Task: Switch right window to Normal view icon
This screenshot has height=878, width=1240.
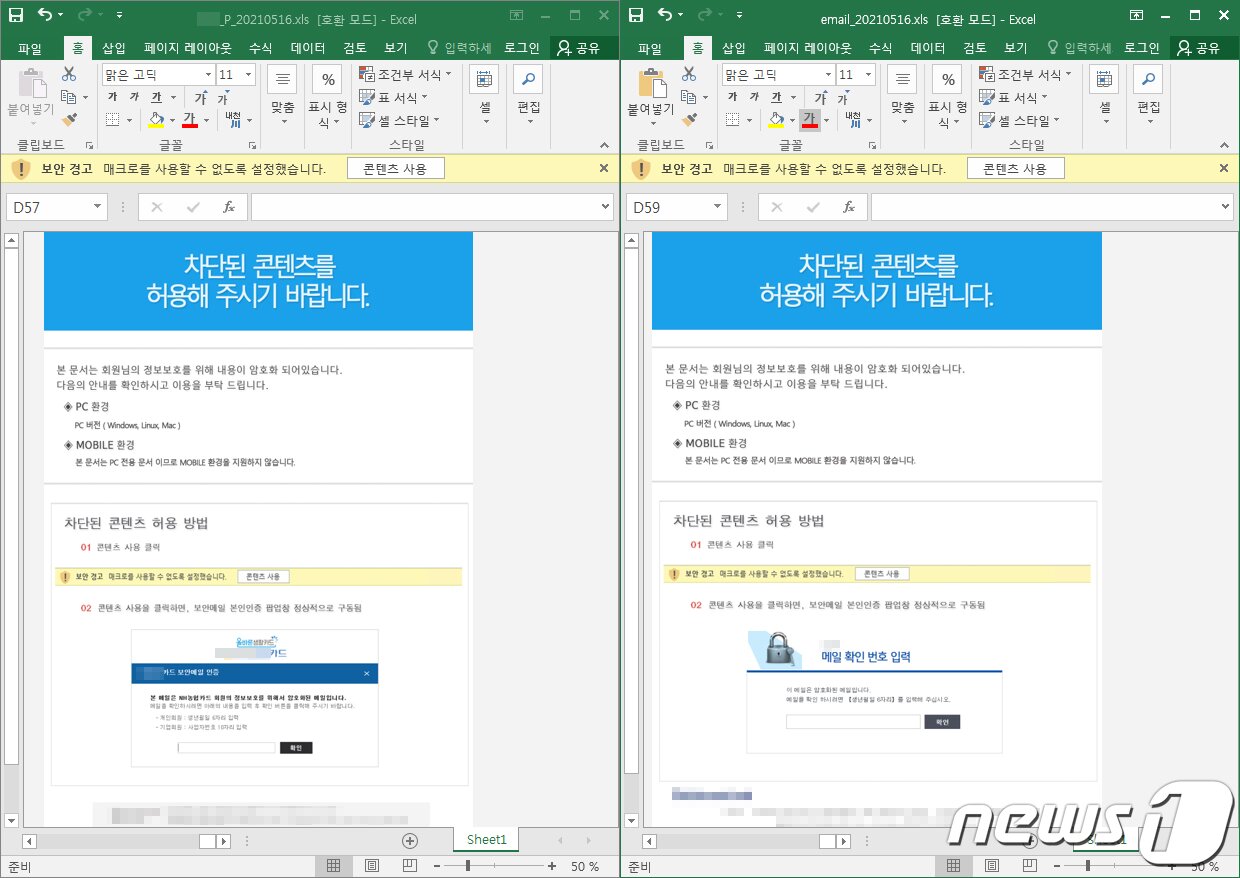Action: coord(954,866)
